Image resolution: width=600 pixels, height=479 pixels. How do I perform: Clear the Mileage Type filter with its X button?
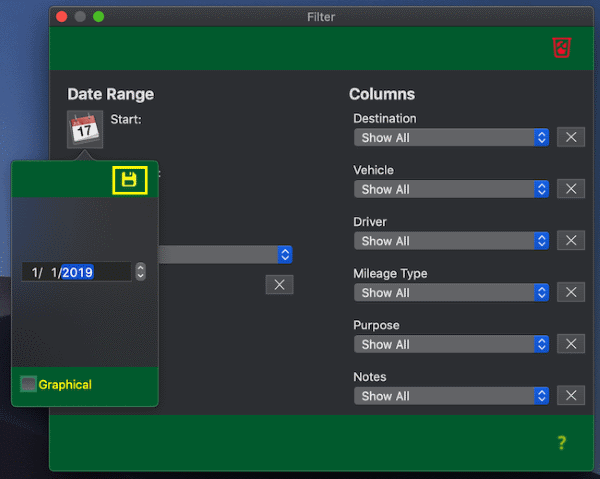(x=570, y=293)
